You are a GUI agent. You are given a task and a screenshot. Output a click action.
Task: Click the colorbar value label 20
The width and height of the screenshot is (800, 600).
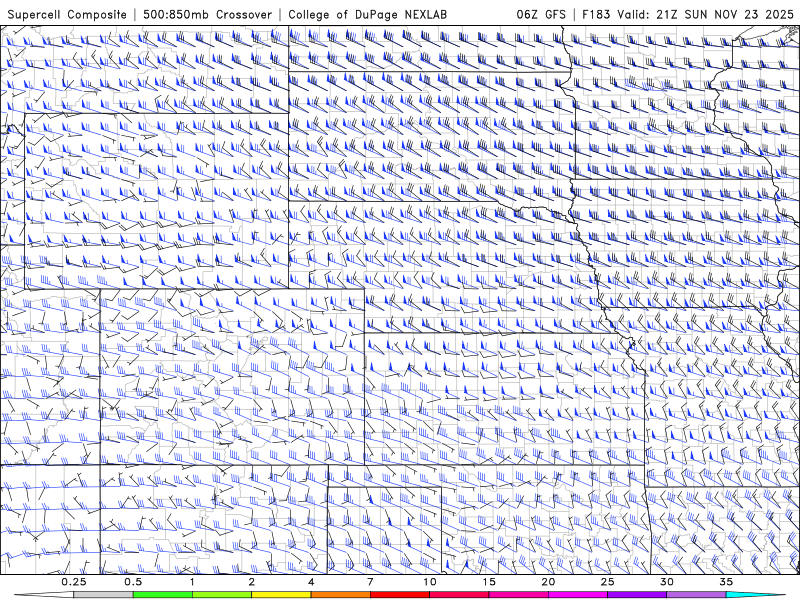548,582
